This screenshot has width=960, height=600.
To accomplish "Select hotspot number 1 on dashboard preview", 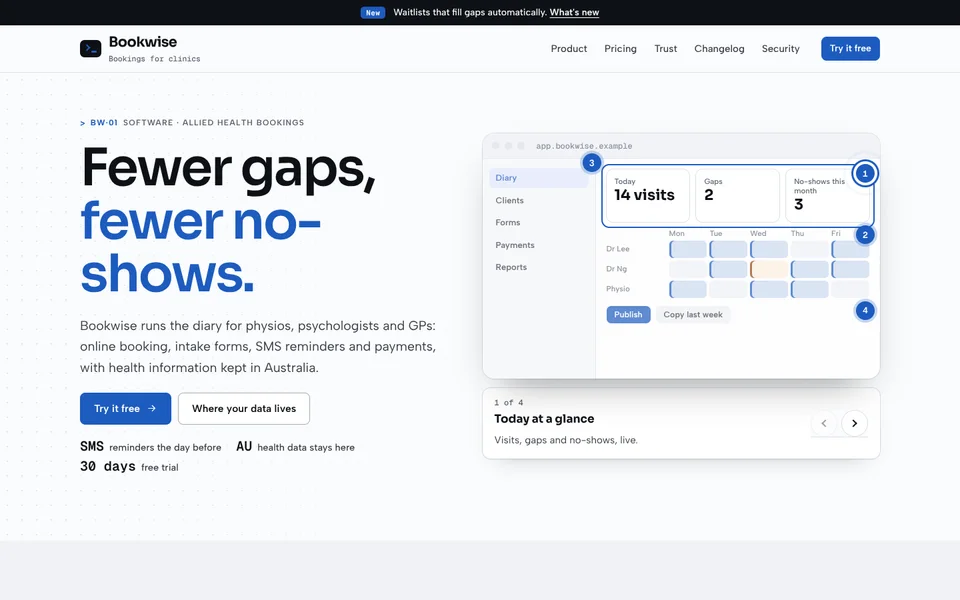I will coord(864,173).
